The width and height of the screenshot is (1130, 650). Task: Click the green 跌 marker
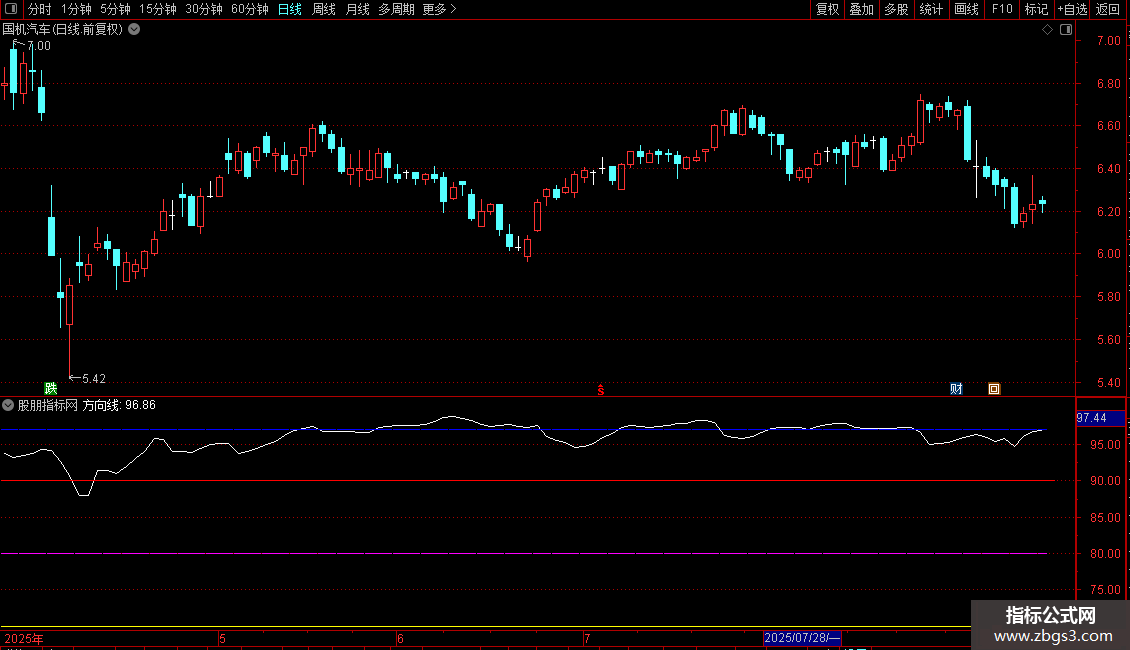[x=50, y=388]
